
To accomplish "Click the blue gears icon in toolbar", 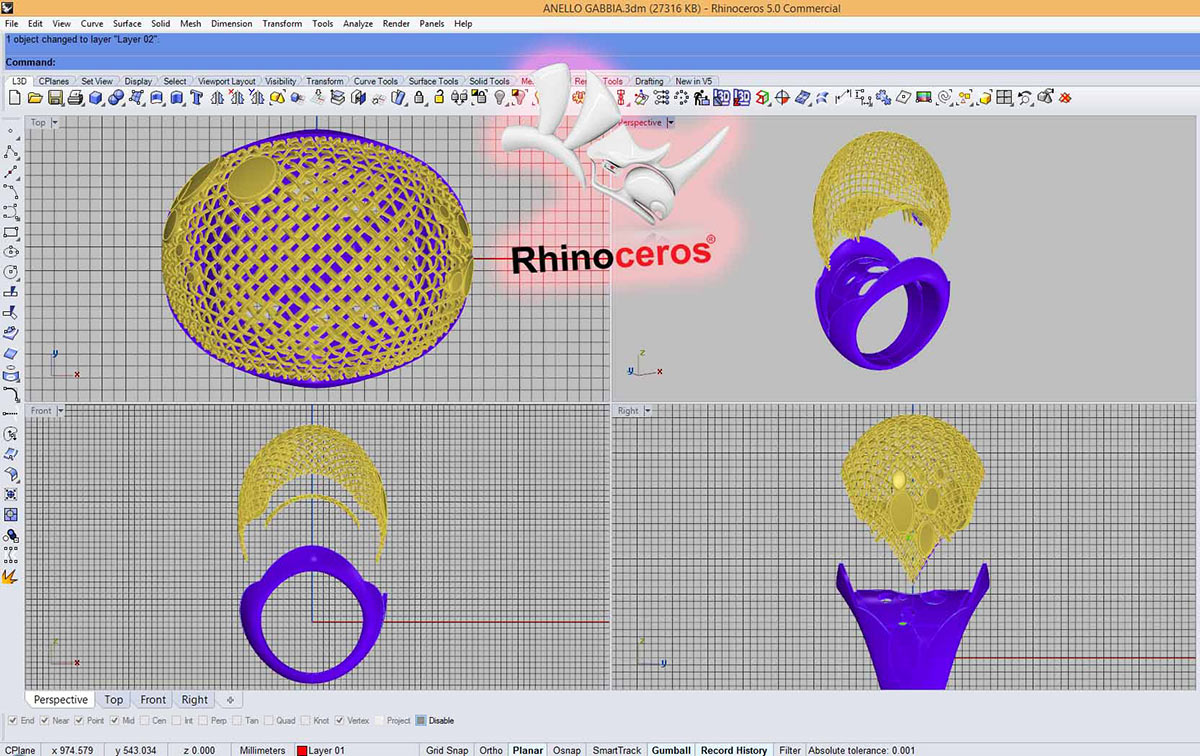I will (884, 98).
